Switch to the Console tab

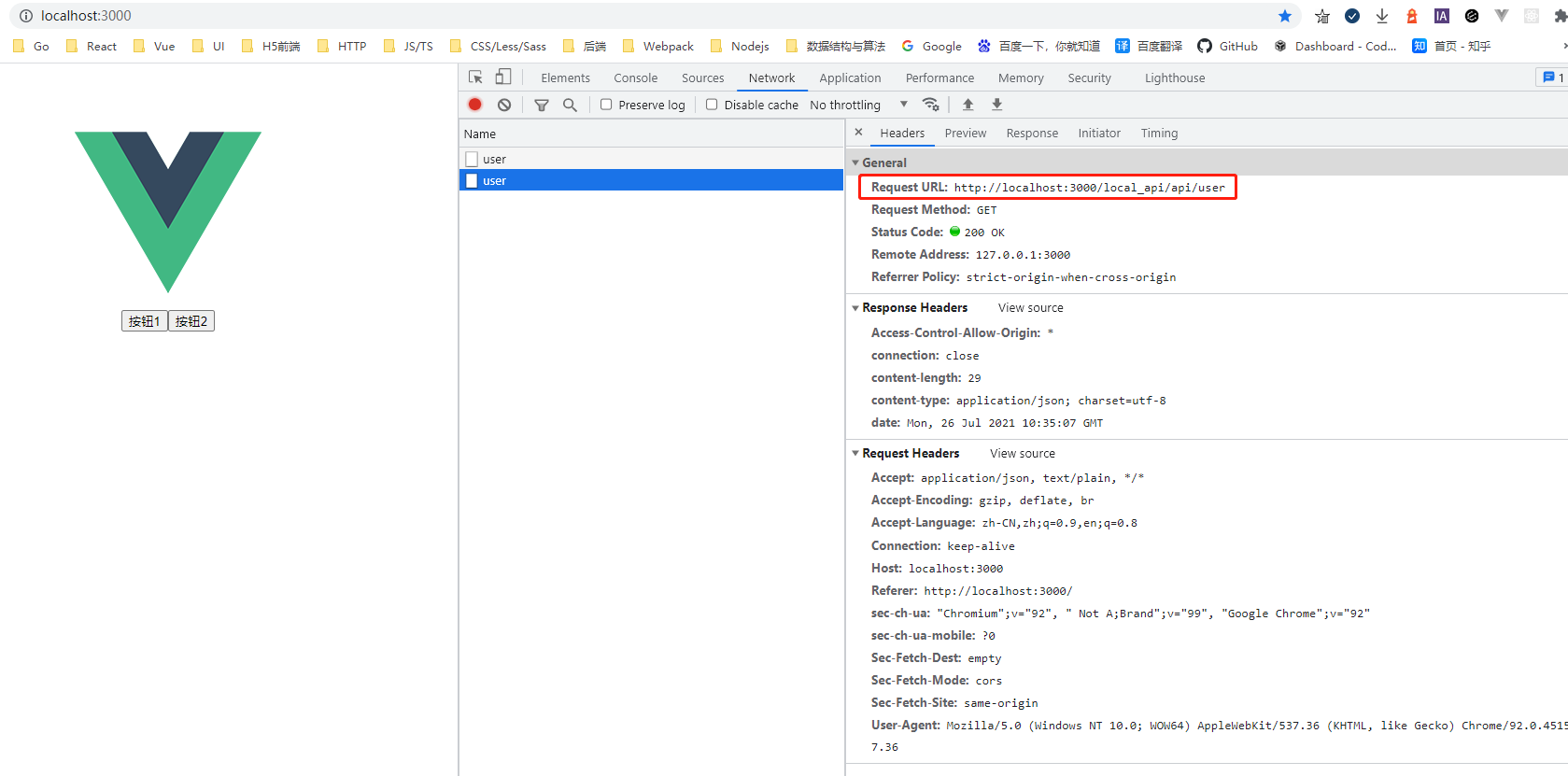point(636,78)
